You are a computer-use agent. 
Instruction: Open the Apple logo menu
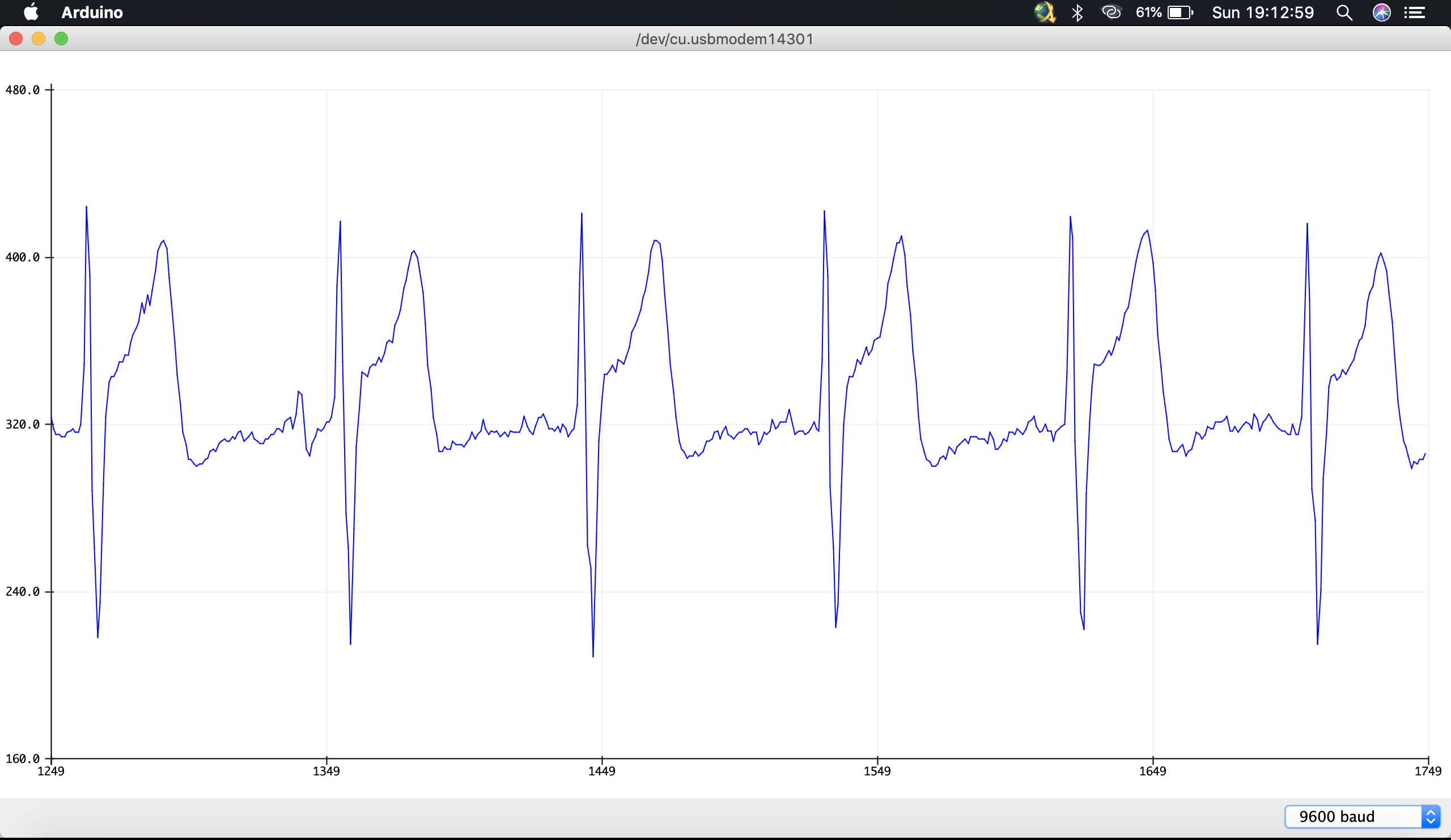coord(31,12)
